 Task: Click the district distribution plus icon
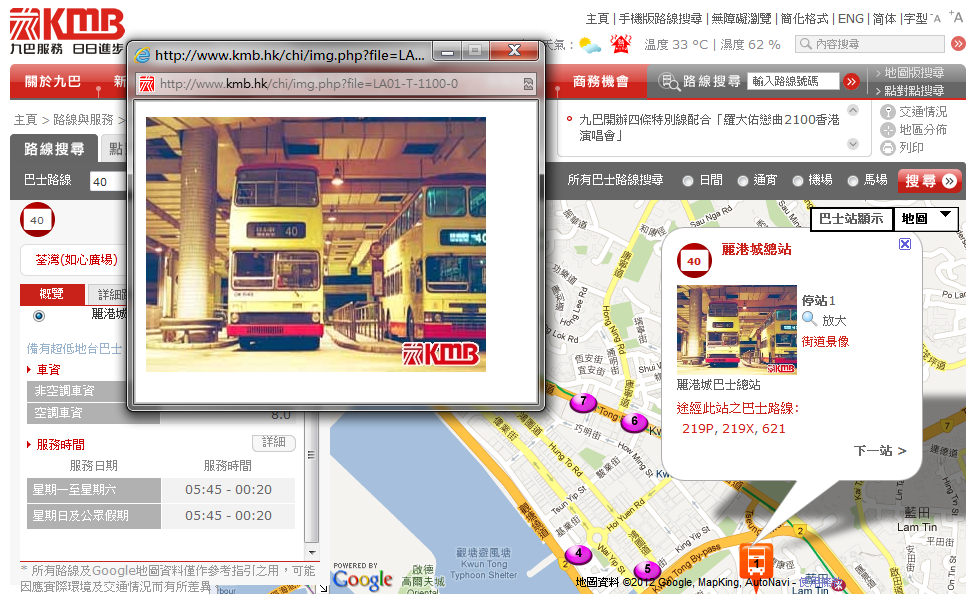888,130
